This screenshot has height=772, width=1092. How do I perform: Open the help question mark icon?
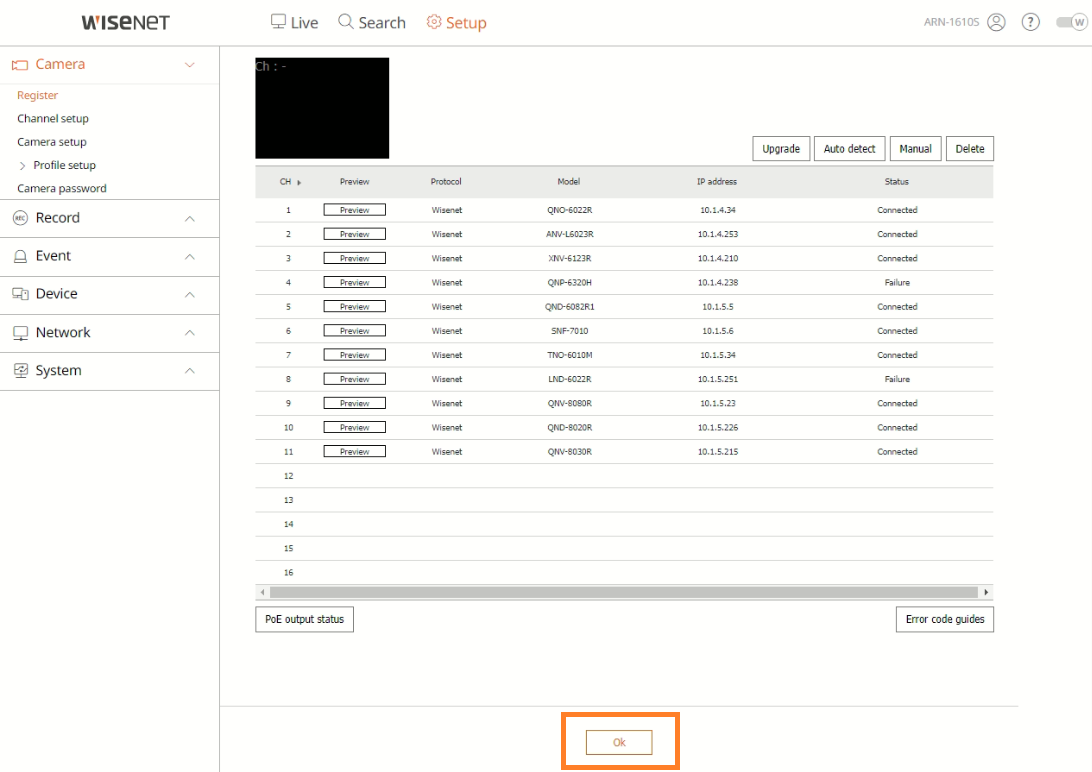[x=1031, y=22]
